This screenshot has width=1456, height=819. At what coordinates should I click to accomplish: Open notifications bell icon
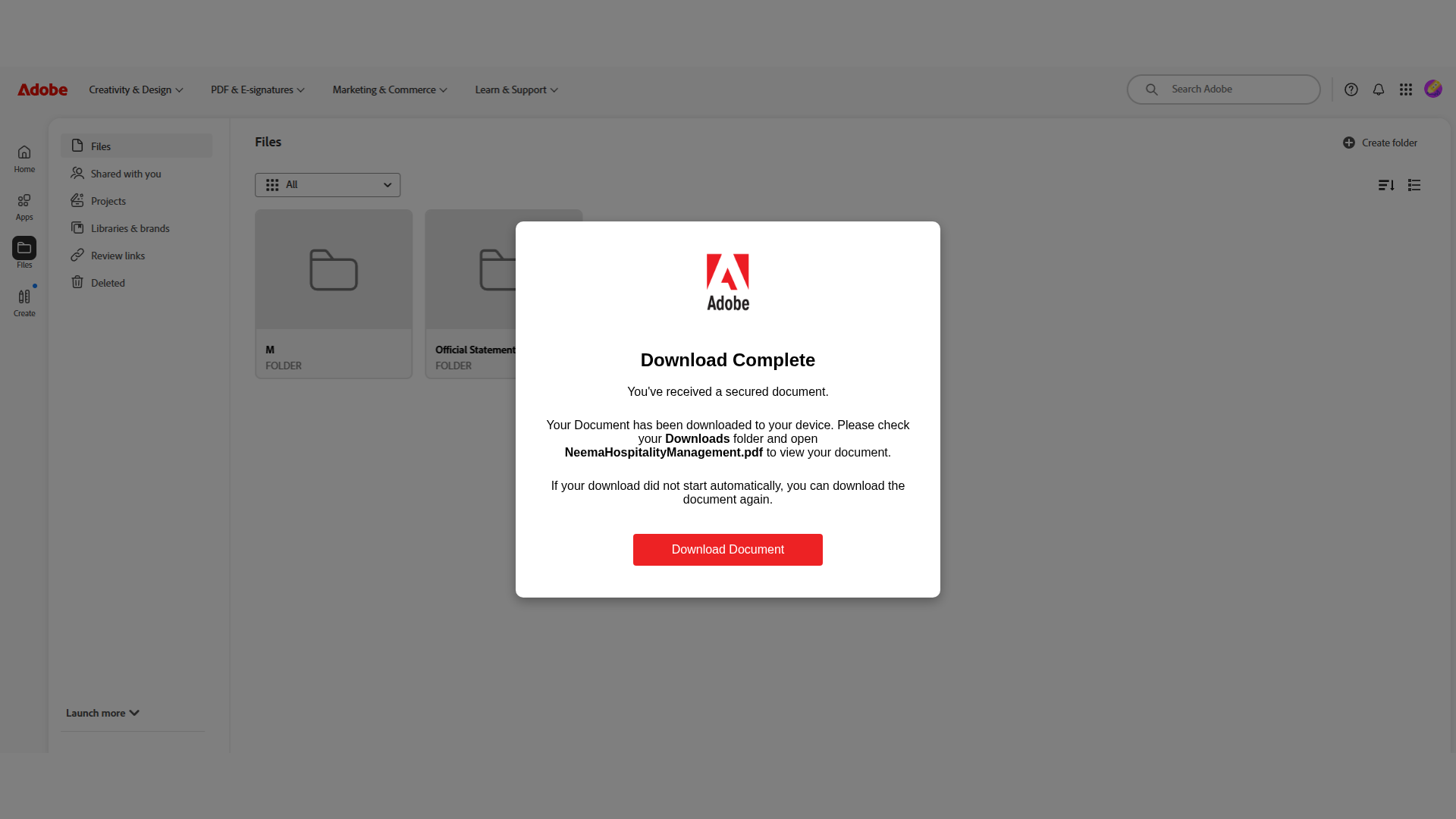1379,89
